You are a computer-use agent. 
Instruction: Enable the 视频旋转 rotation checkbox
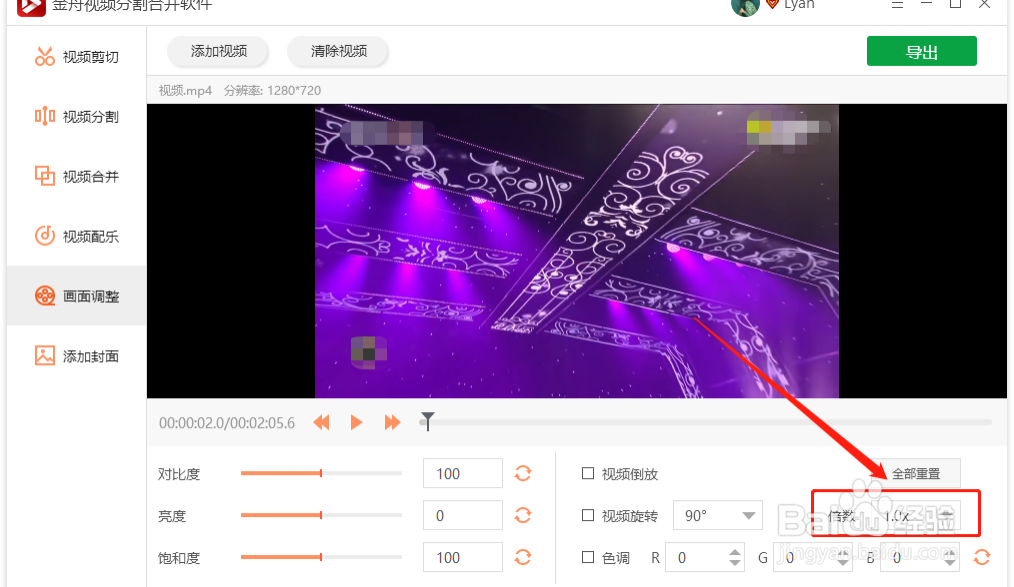tap(588, 515)
